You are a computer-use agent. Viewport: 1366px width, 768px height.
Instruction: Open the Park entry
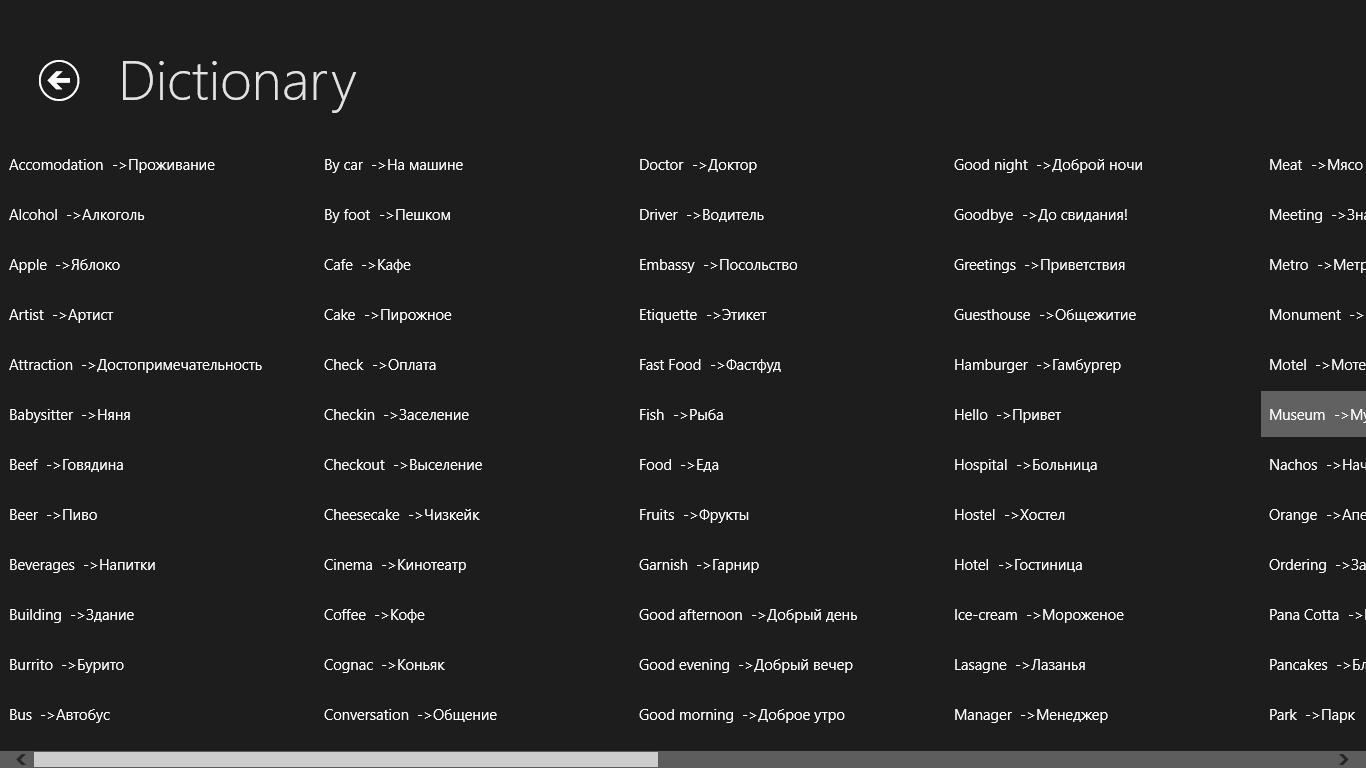(1312, 715)
